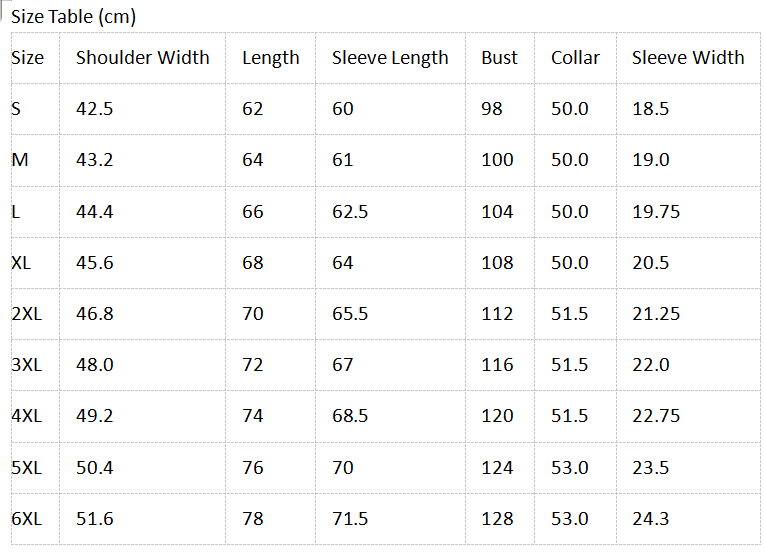Click the bust value 108

click(x=497, y=263)
